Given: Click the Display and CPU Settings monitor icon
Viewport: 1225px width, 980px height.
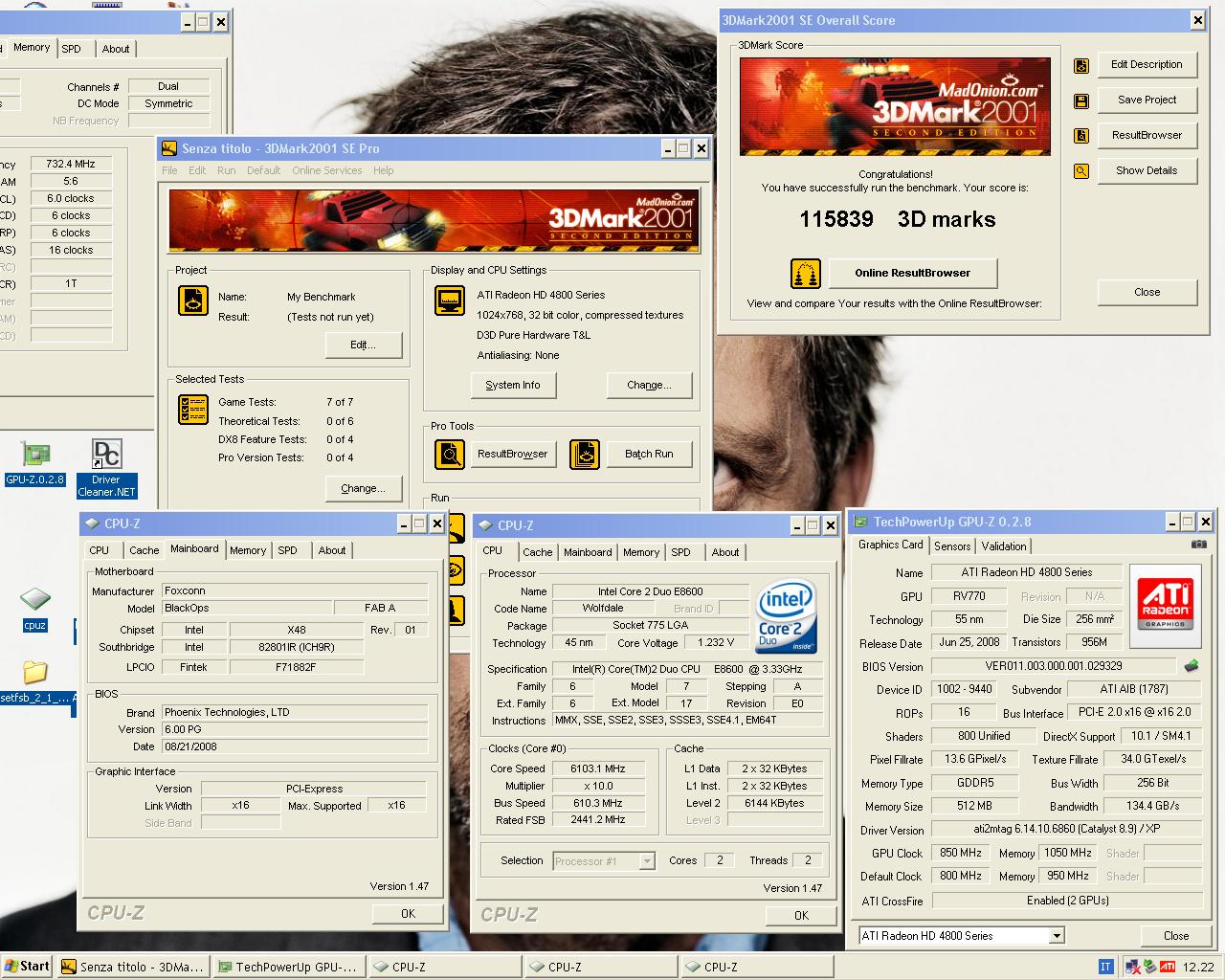Looking at the screenshot, I should click(450, 301).
